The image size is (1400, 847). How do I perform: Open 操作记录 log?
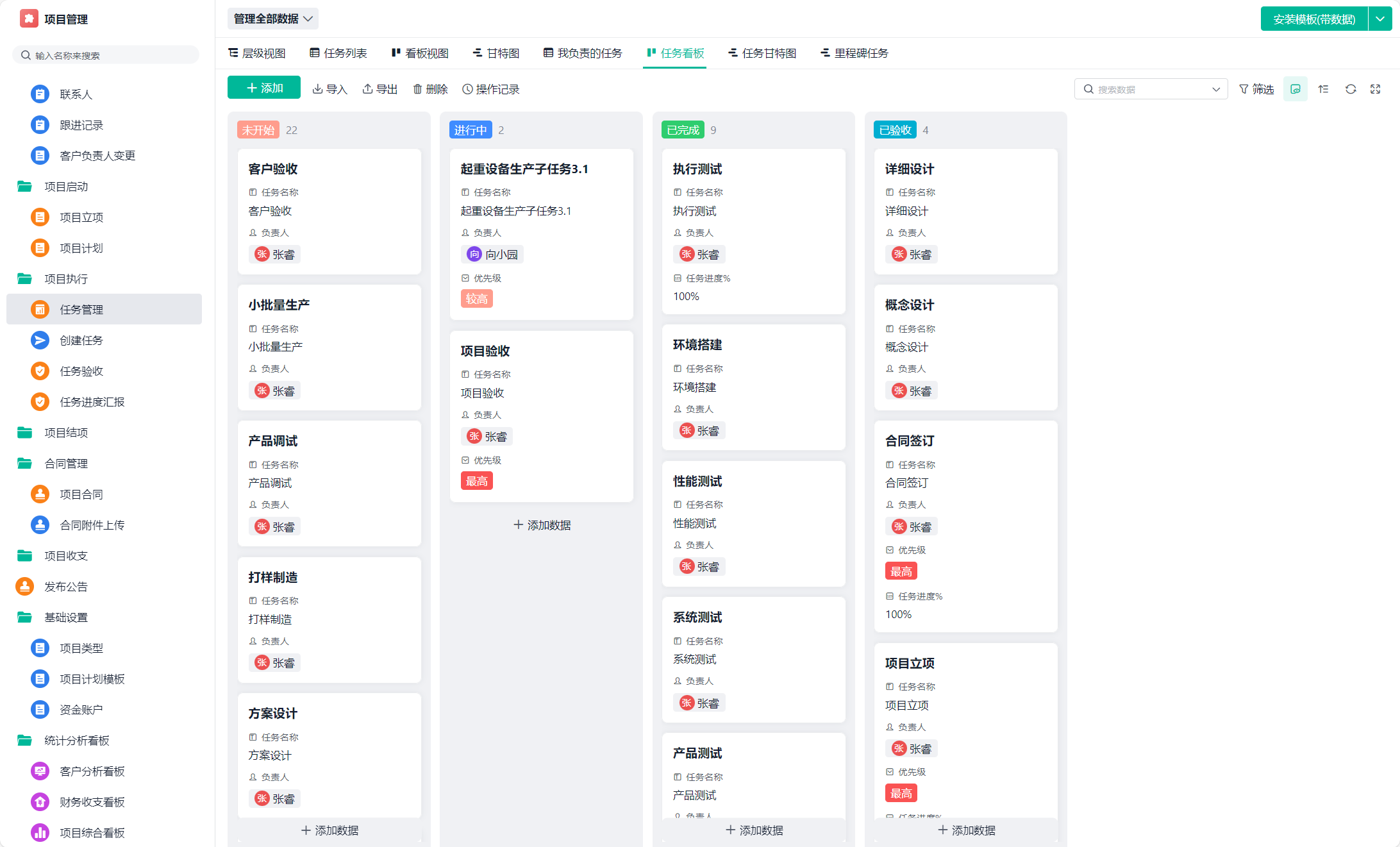[x=491, y=89]
